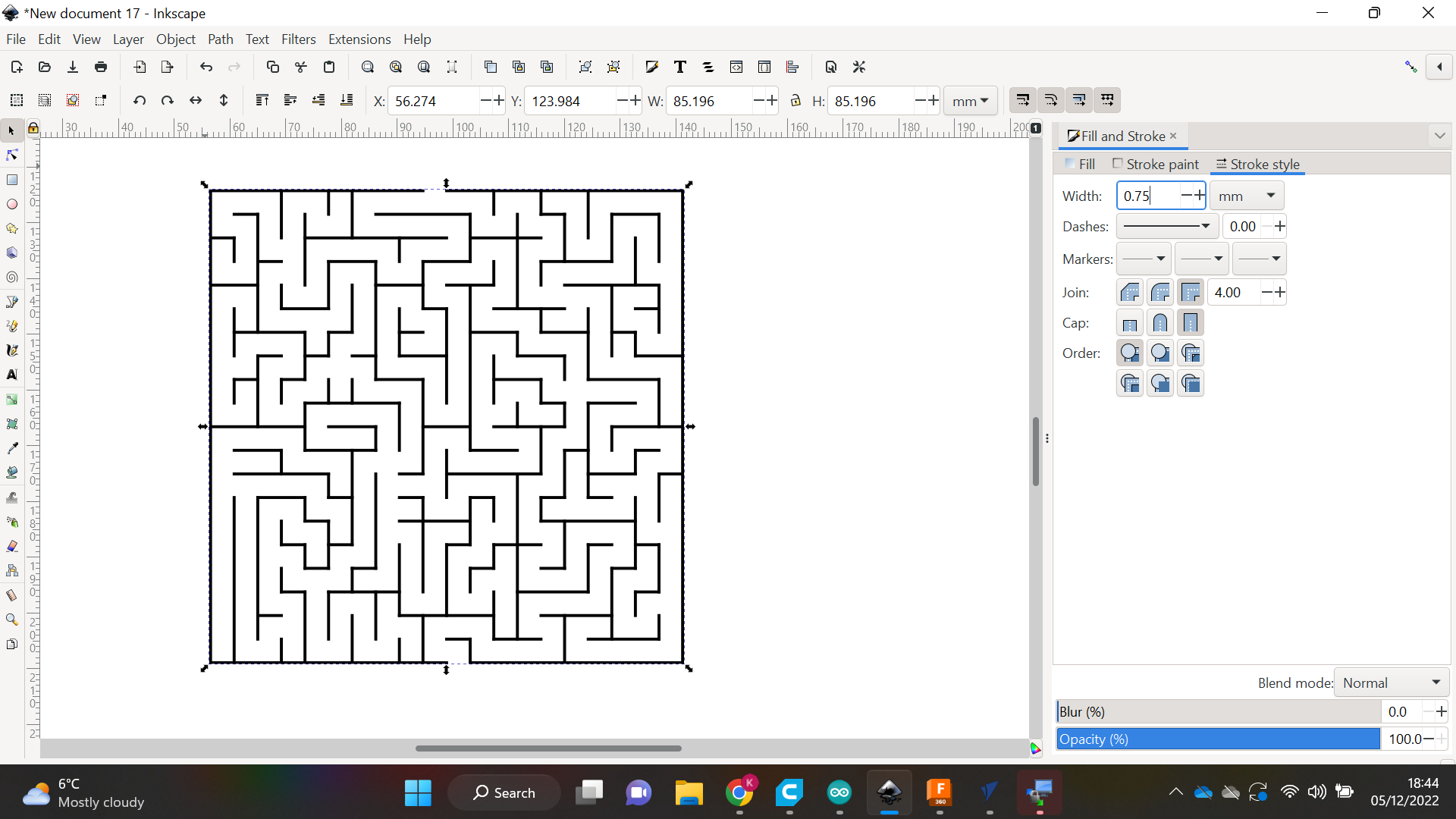Toggle the width/height lock ratio
1456x819 pixels.
coord(795,100)
